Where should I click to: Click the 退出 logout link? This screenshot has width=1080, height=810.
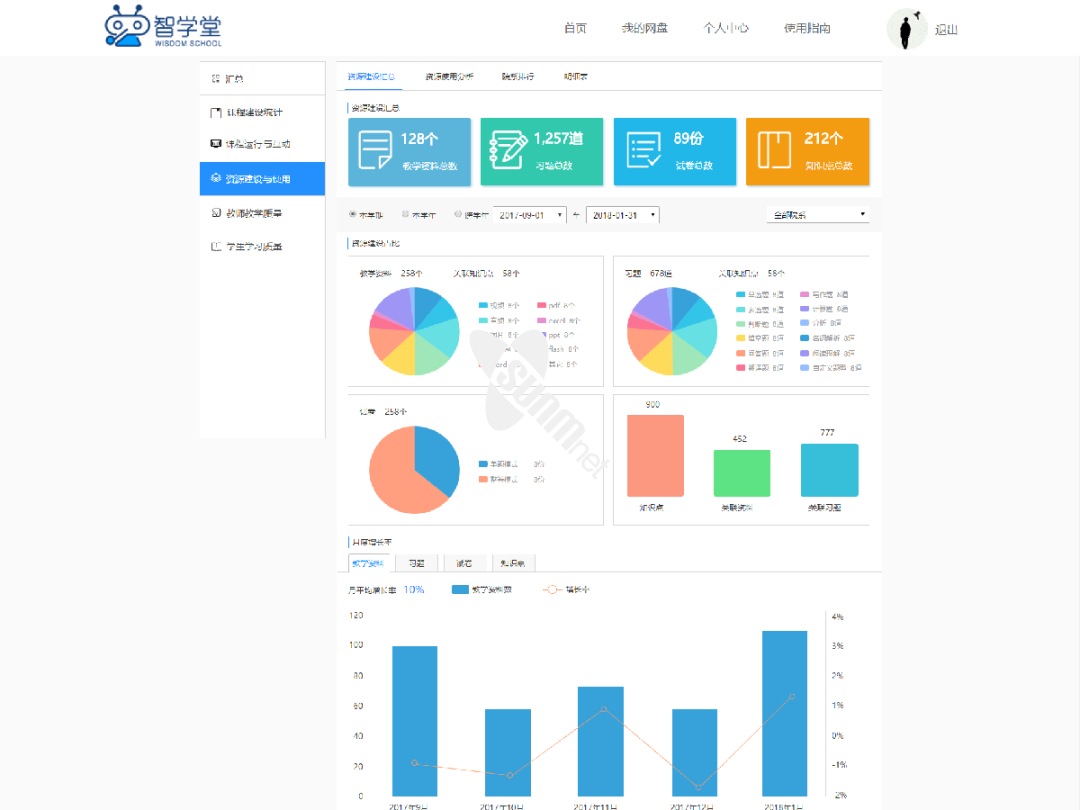tap(946, 30)
